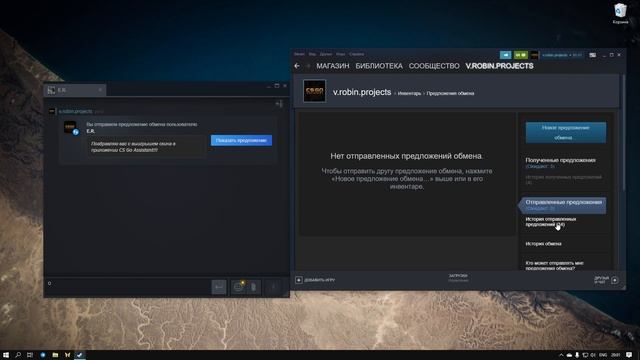640x360 pixels.
Task: Open the v.robin.projects profile name link
Action: click(362, 92)
